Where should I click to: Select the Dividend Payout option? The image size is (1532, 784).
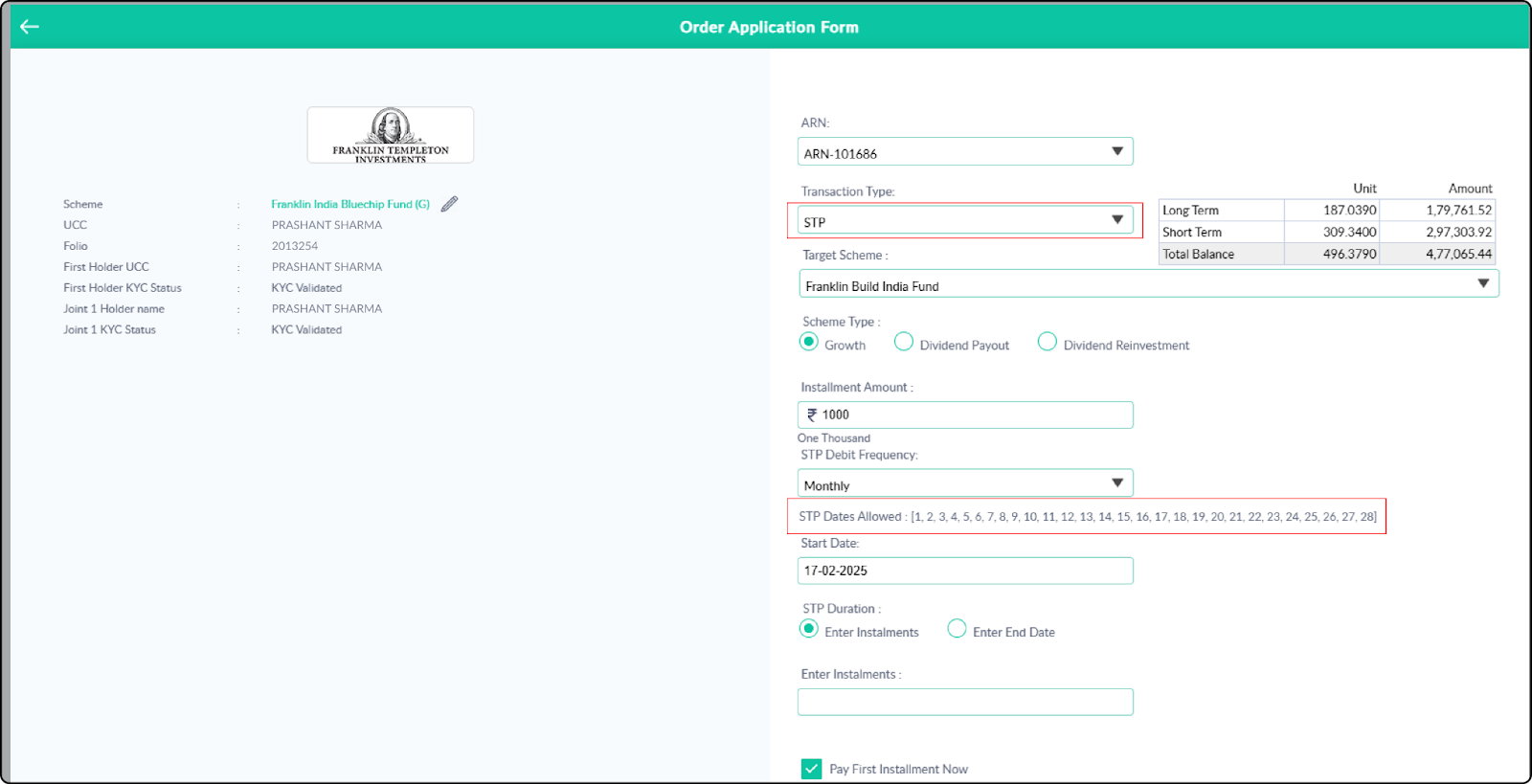pos(904,342)
